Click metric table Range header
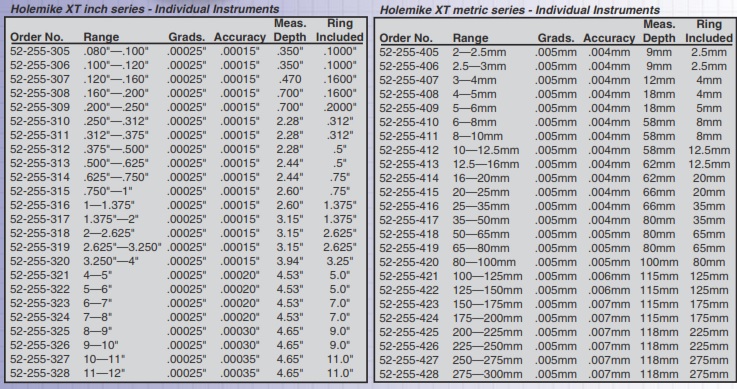The image size is (737, 389). click(x=470, y=38)
